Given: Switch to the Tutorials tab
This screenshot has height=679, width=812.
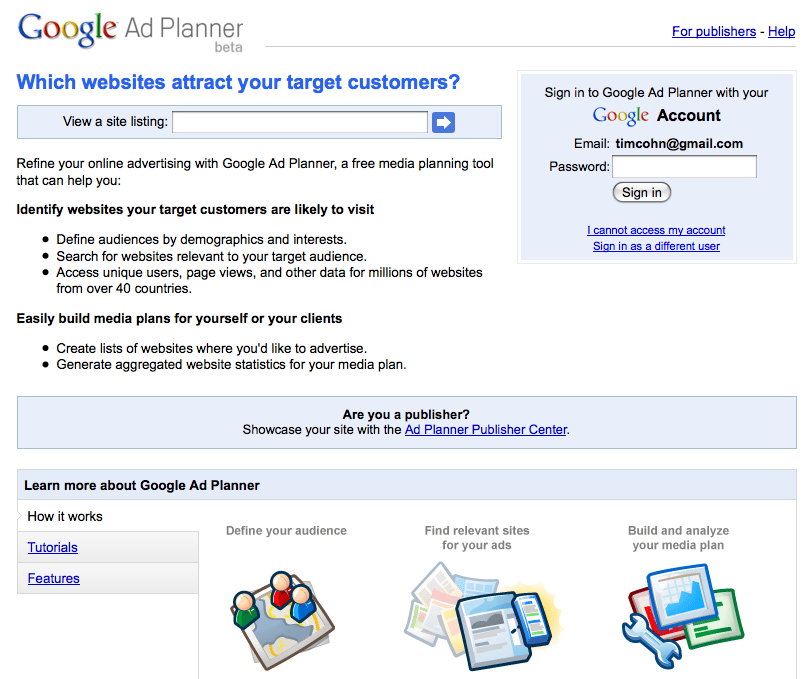Looking at the screenshot, I should coord(52,547).
